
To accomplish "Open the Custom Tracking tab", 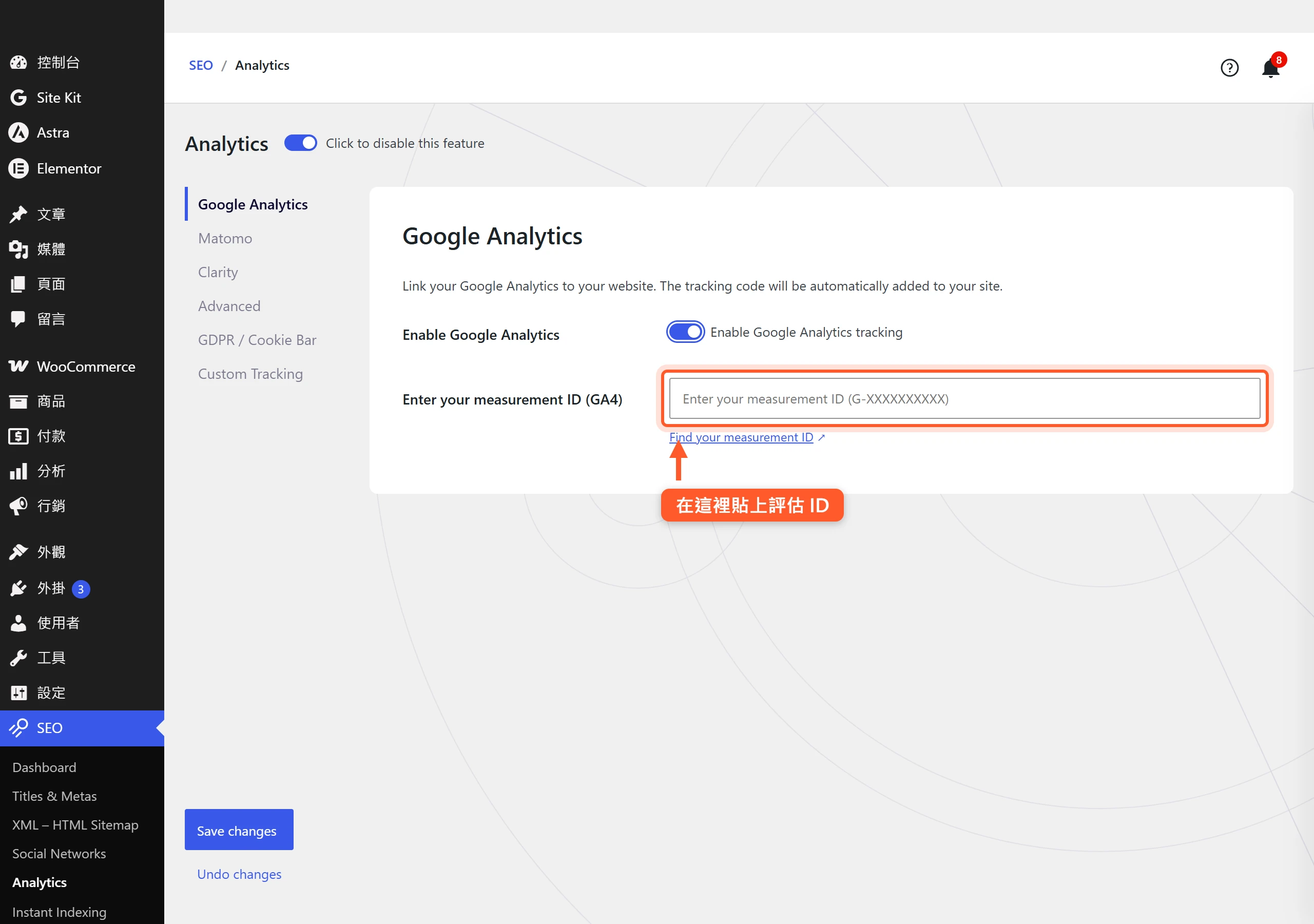I will click(250, 374).
